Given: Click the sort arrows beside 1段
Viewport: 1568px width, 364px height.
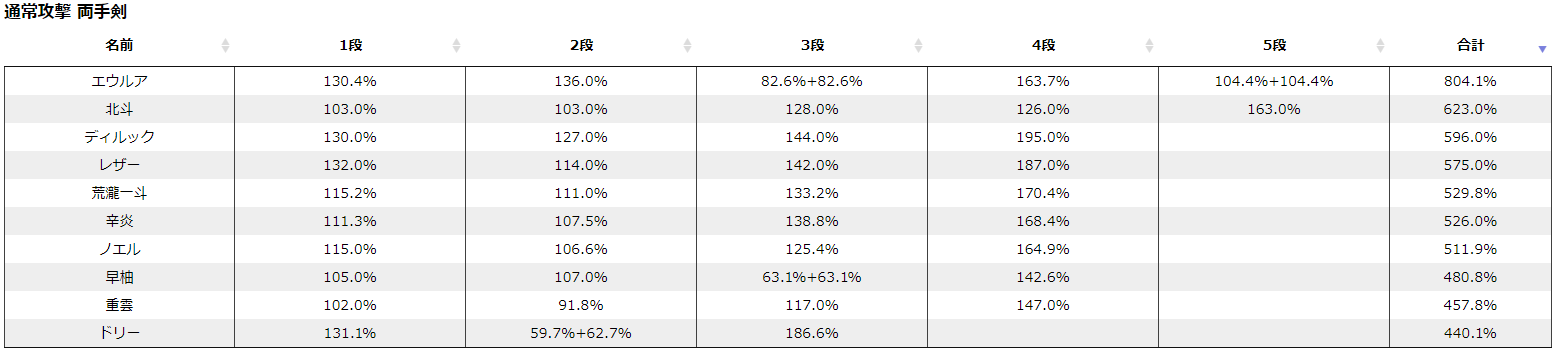Looking at the screenshot, I should pyautogui.click(x=456, y=46).
